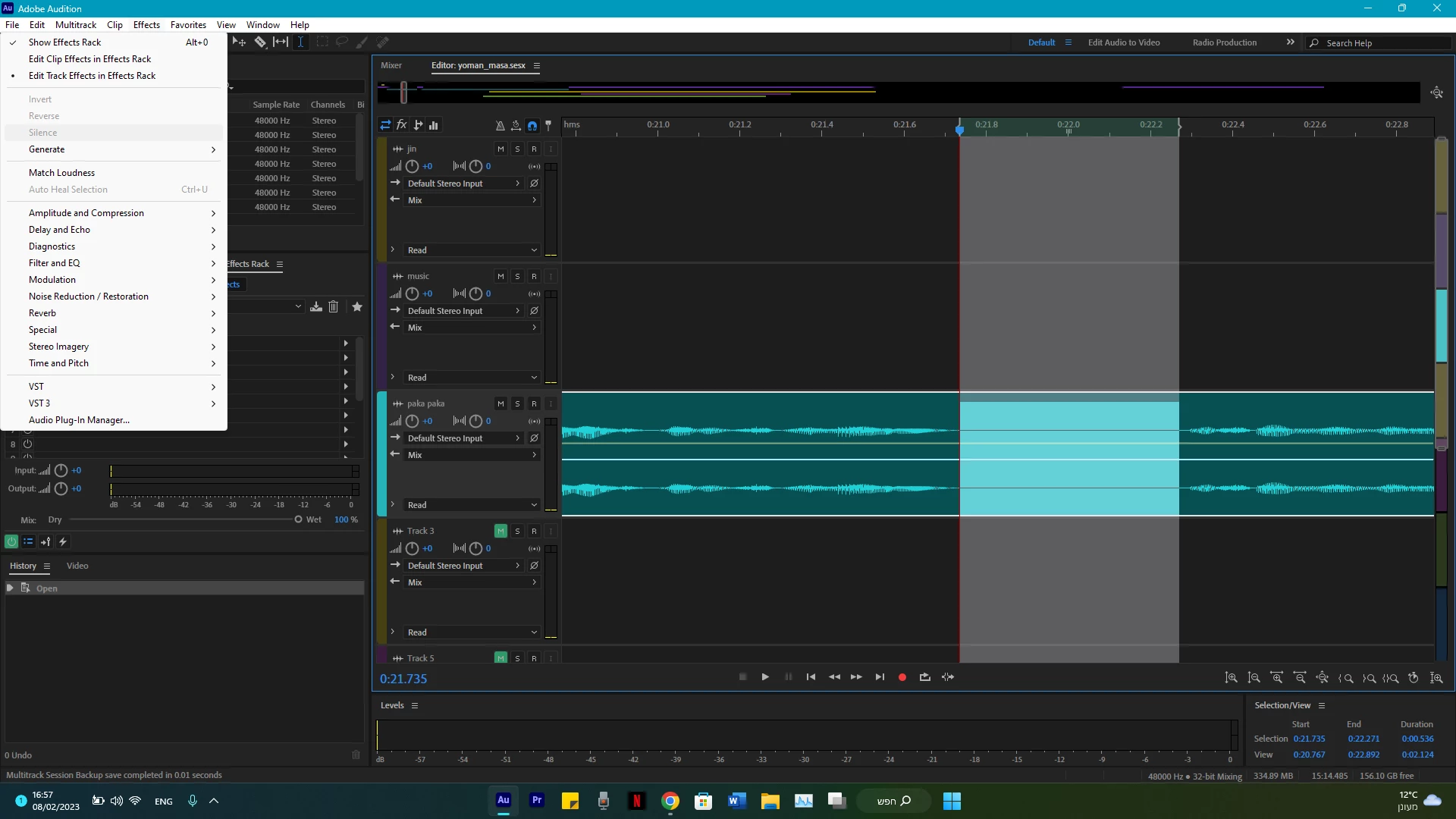Open the Read automation dropdown on jin track

click(x=472, y=250)
